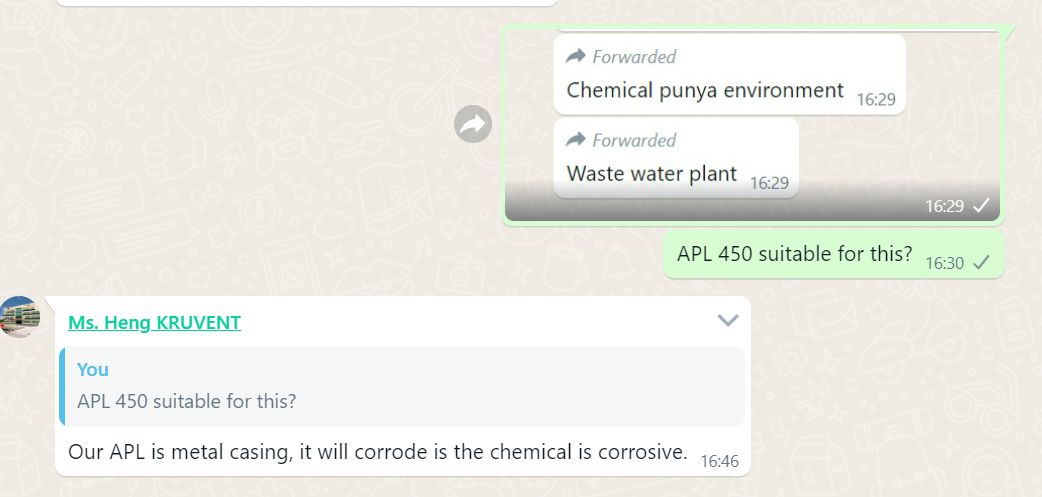Click the round forward-share button beside forwarded messages
This screenshot has height=497, width=1042.
(x=473, y=124)
